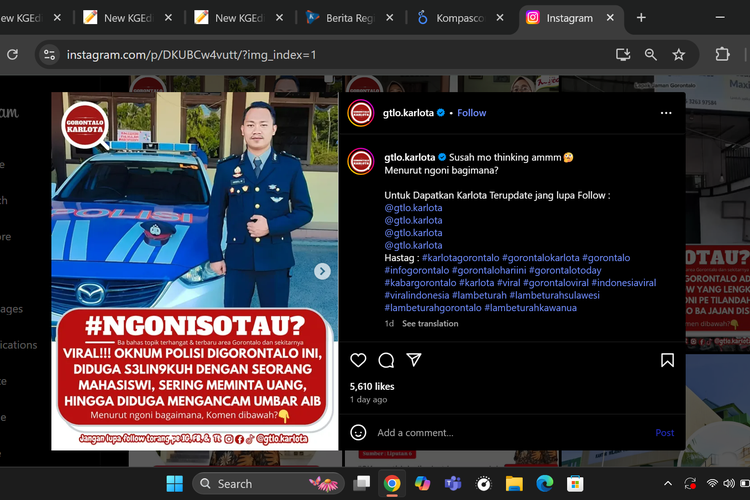Close the Berita Reg tab

pos(390,18)
